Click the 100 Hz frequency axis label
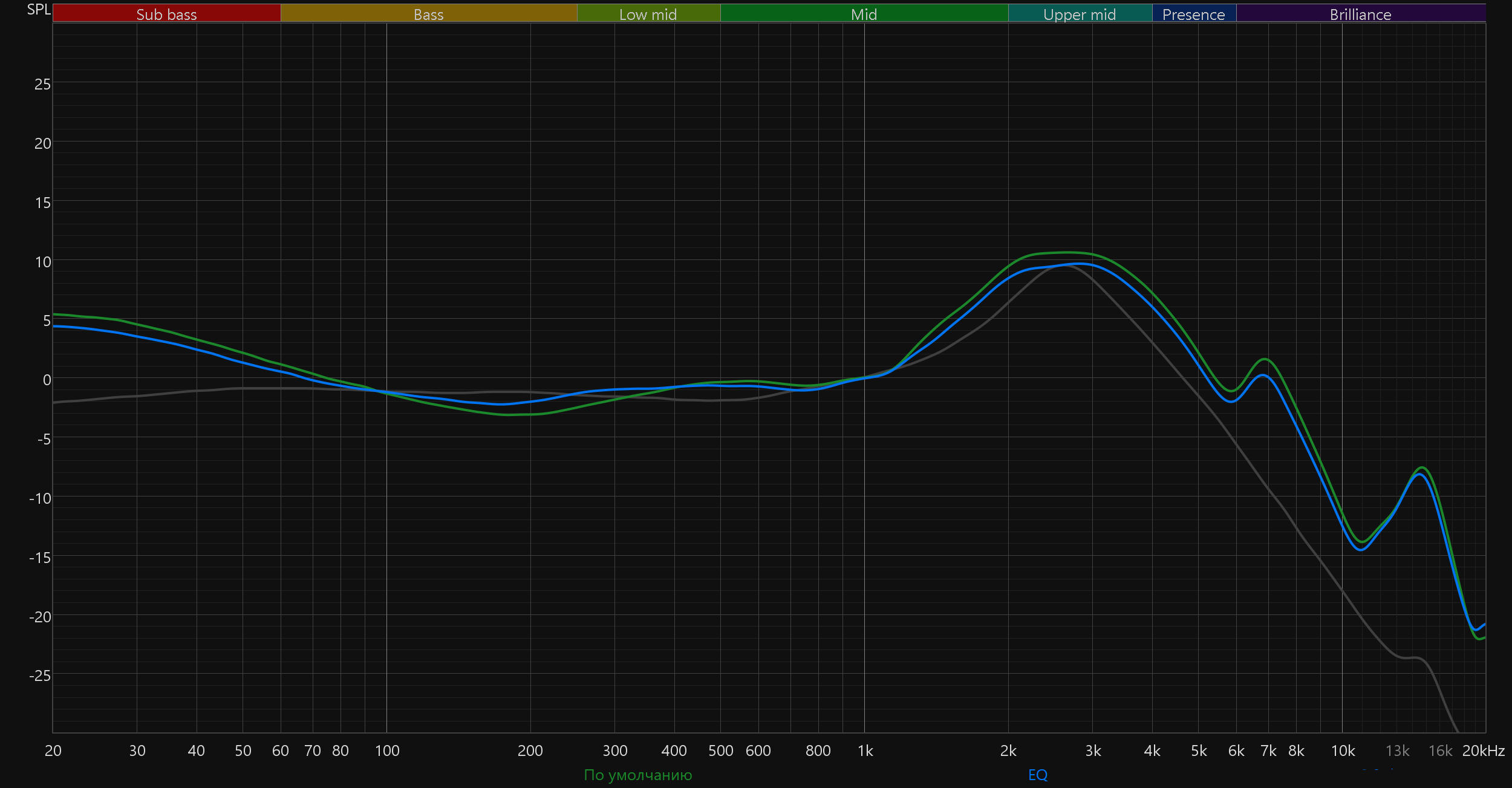Viewport: 1512px width, 788px height. point(387,751)
